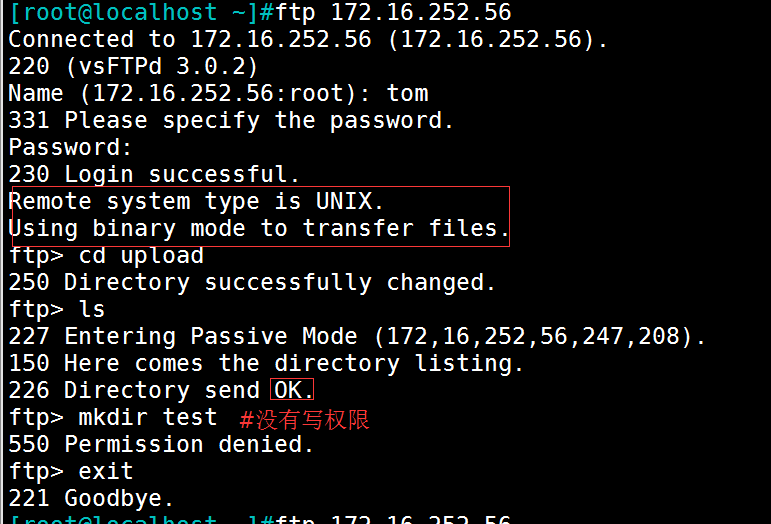Click the username 'tom' after Name prompt
The image size is (771, 524).
coord(407,93)
